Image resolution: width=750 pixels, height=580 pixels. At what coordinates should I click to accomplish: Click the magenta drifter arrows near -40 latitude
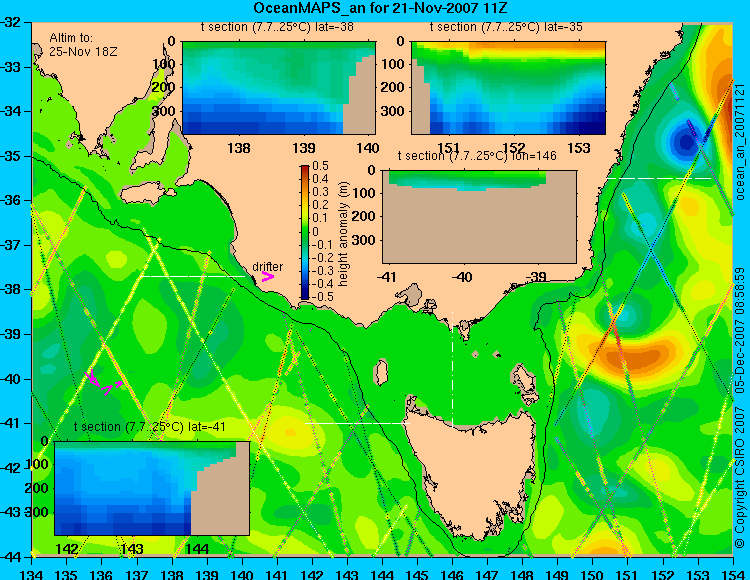point(103,383)
